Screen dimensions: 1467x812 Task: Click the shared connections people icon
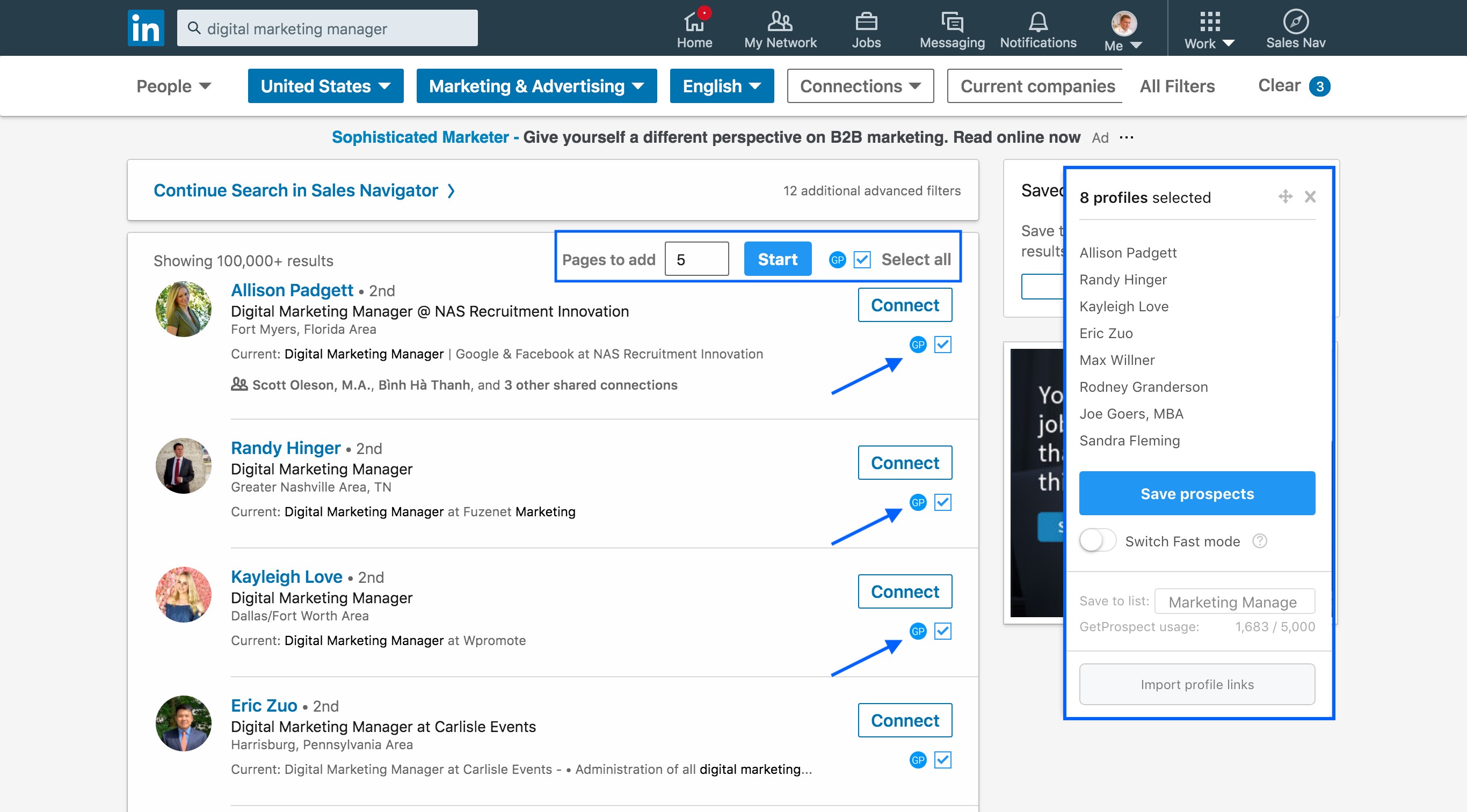tap(239, 384)
